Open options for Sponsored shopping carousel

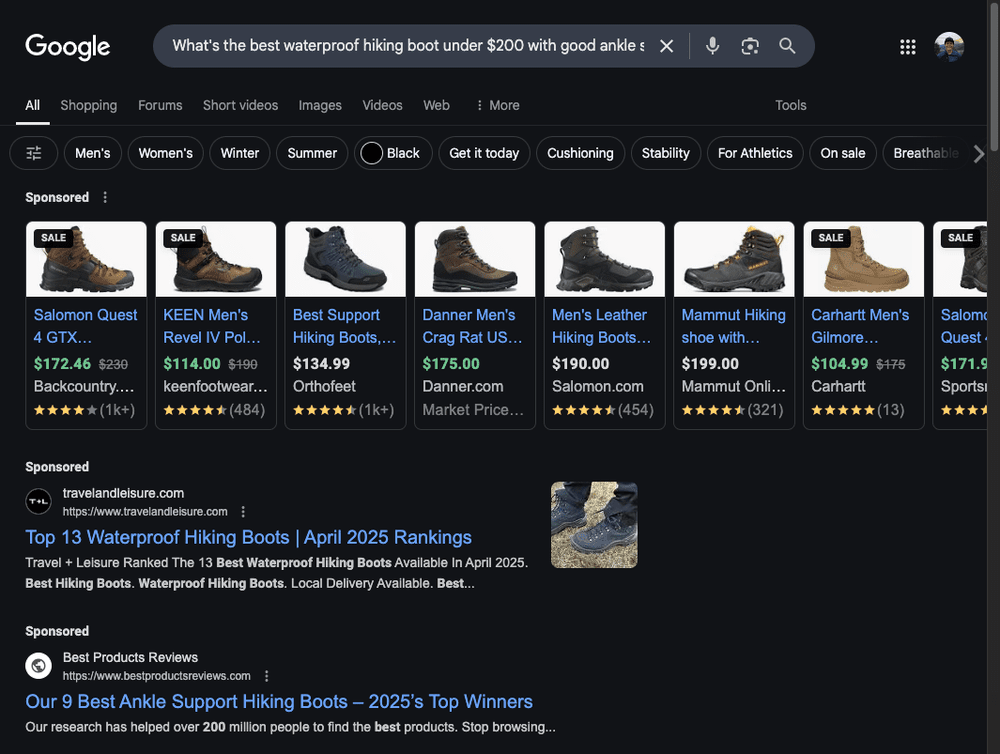point(105,197)
